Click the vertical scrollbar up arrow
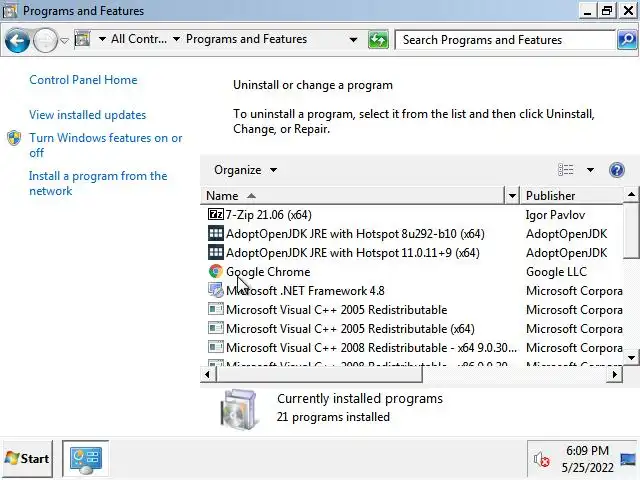This screenshot has height=480, width=640. tap(631, 195)
